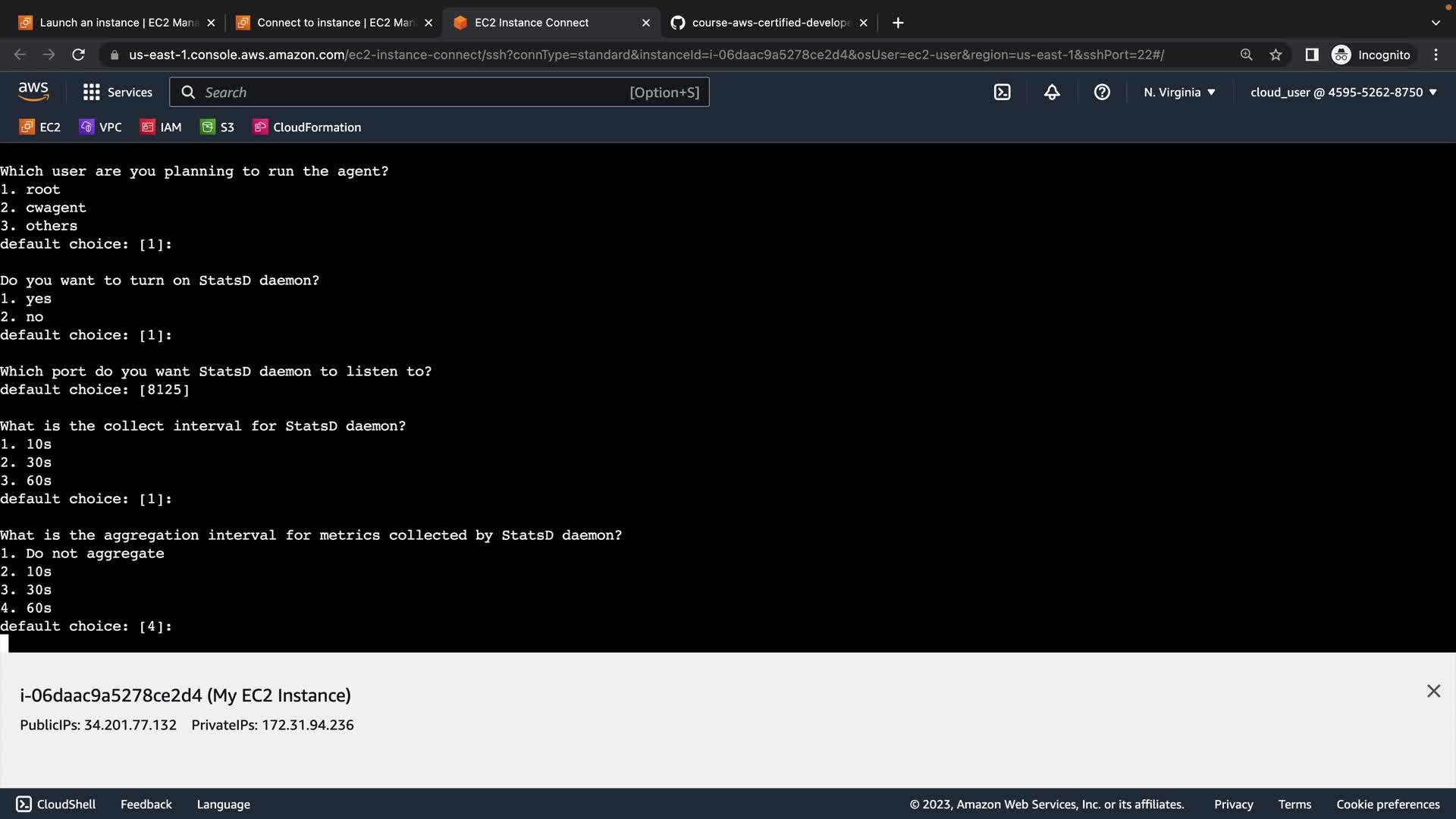The image size is (1456, 819).
Task: Click the Feedback link in footer
Action: coord(146,805)
